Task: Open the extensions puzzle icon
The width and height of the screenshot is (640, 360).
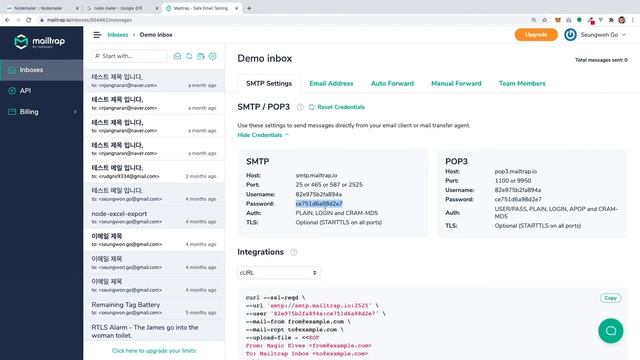Action: [611, 20]
